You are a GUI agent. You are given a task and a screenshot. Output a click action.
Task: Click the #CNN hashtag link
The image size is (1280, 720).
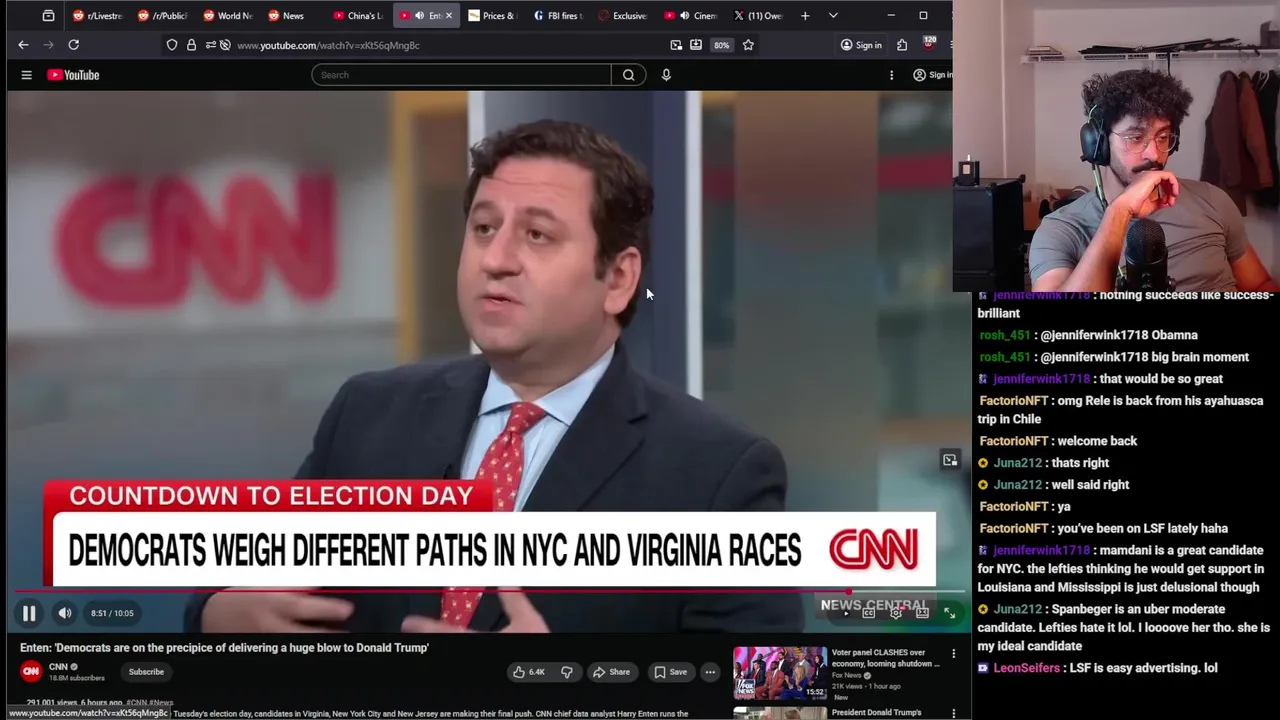click(136, 703)
